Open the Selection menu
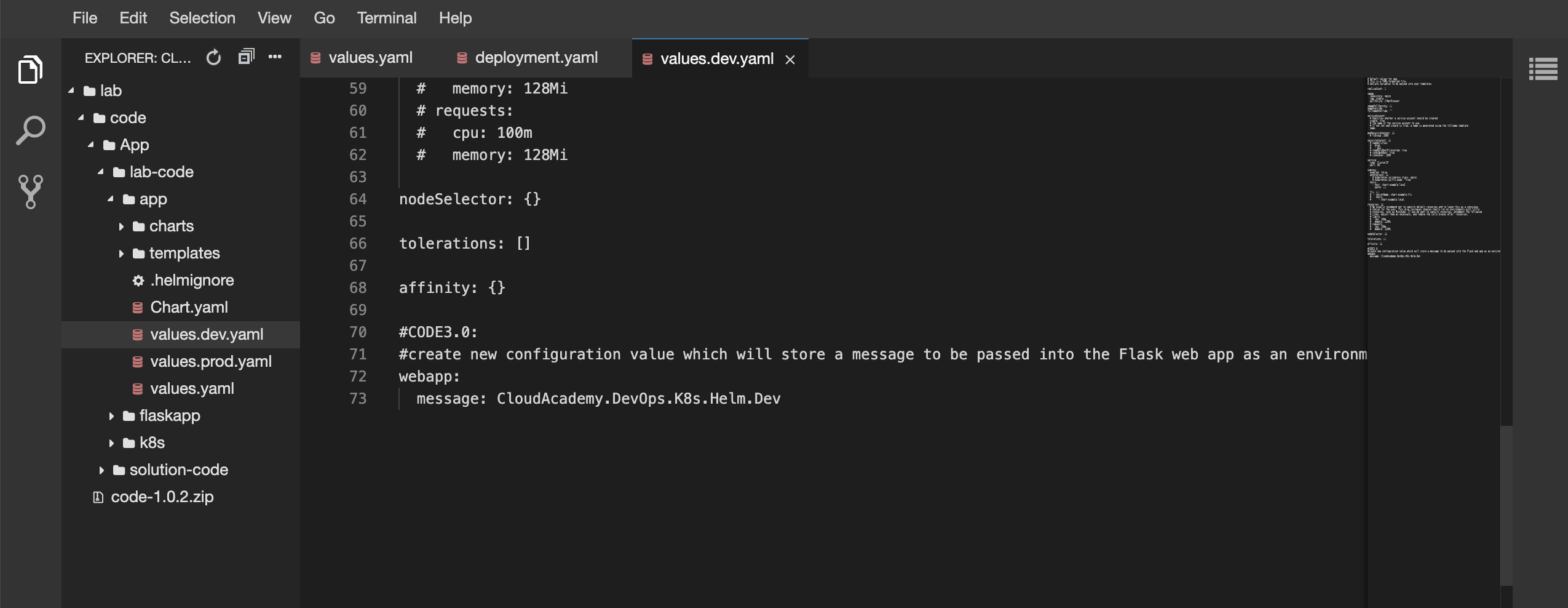The width and height of the screenshot is (1568, 608). click(x=202, y=18)
